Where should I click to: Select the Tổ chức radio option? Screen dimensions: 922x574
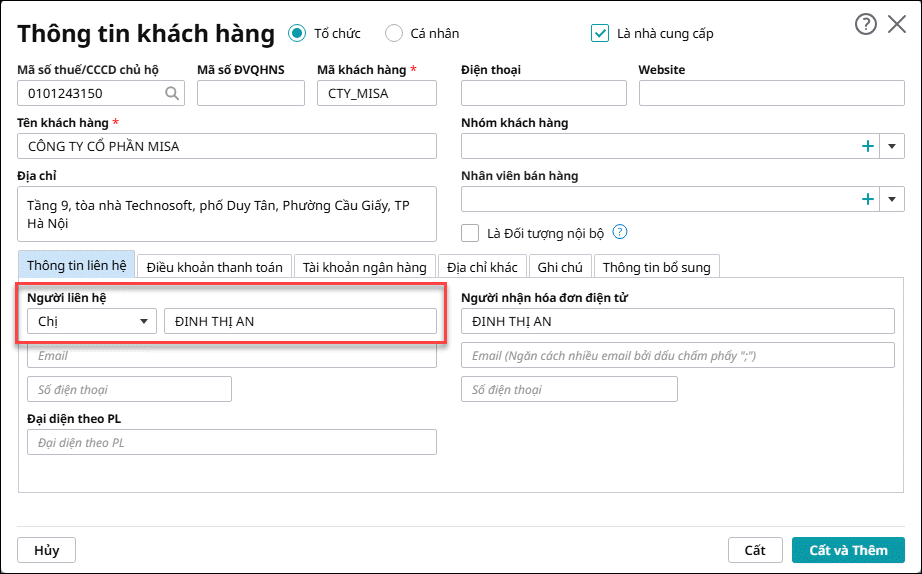point(296,33)
